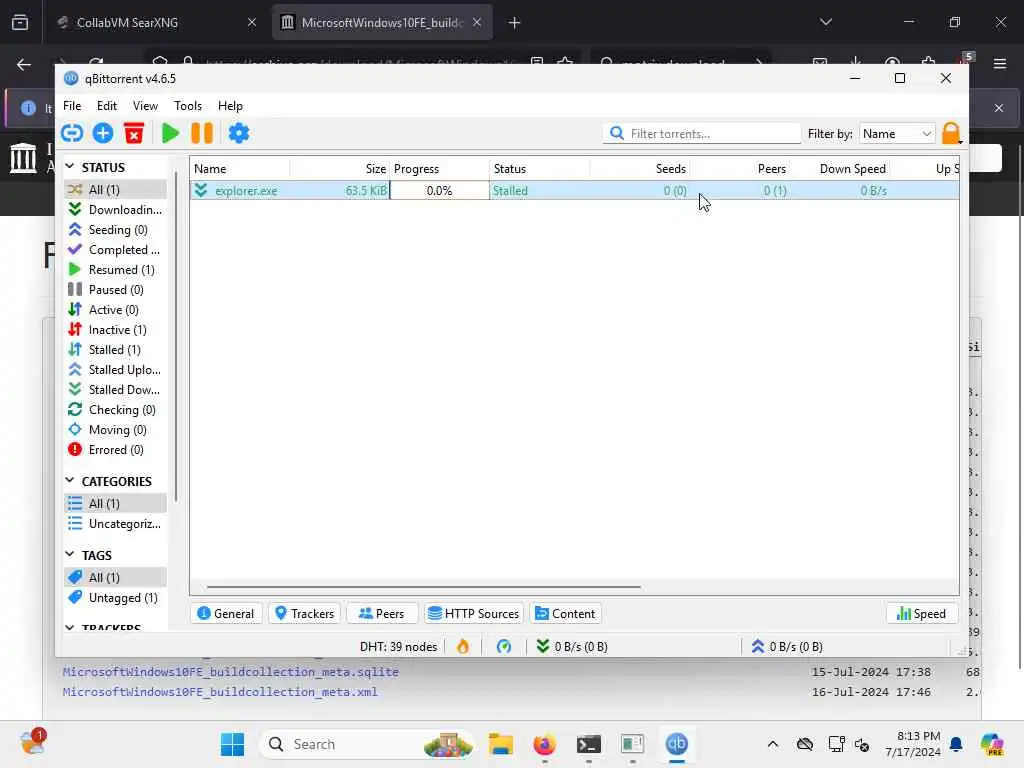Open the Edit menu in qBittorrent
This screenshot has height=768, width=1024.
point(106,106)
